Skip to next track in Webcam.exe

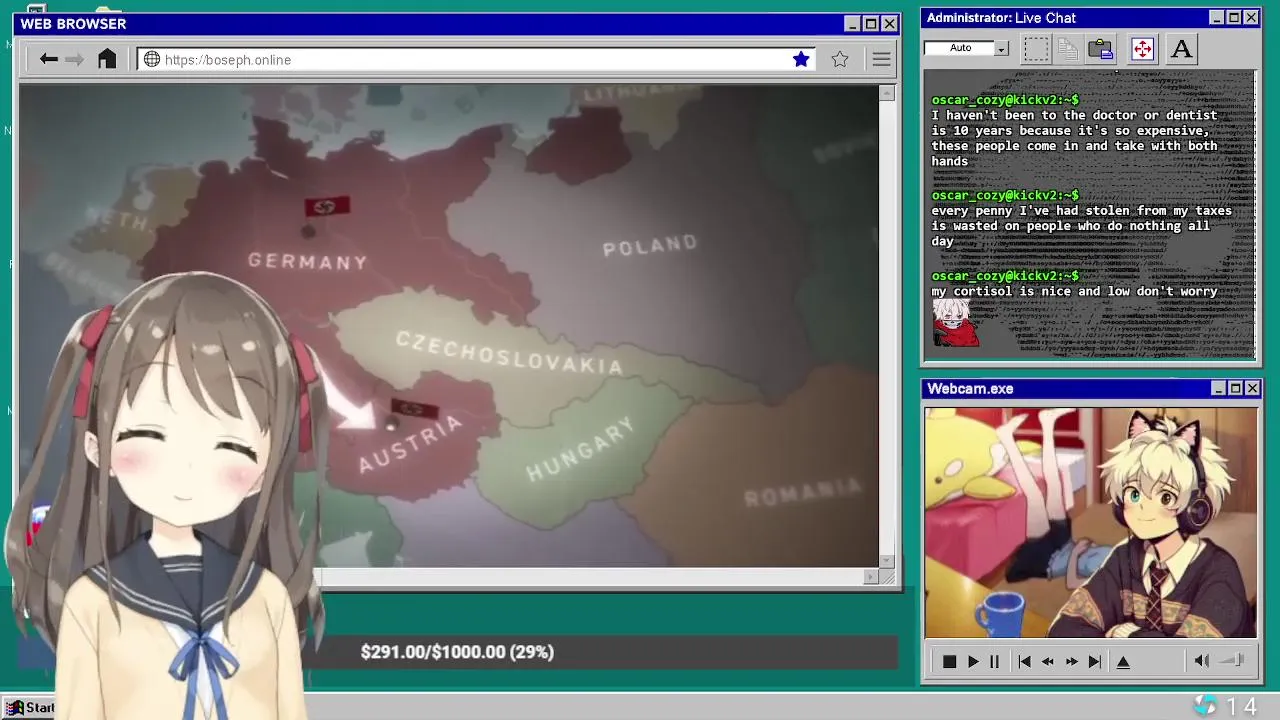(1095, 661)
